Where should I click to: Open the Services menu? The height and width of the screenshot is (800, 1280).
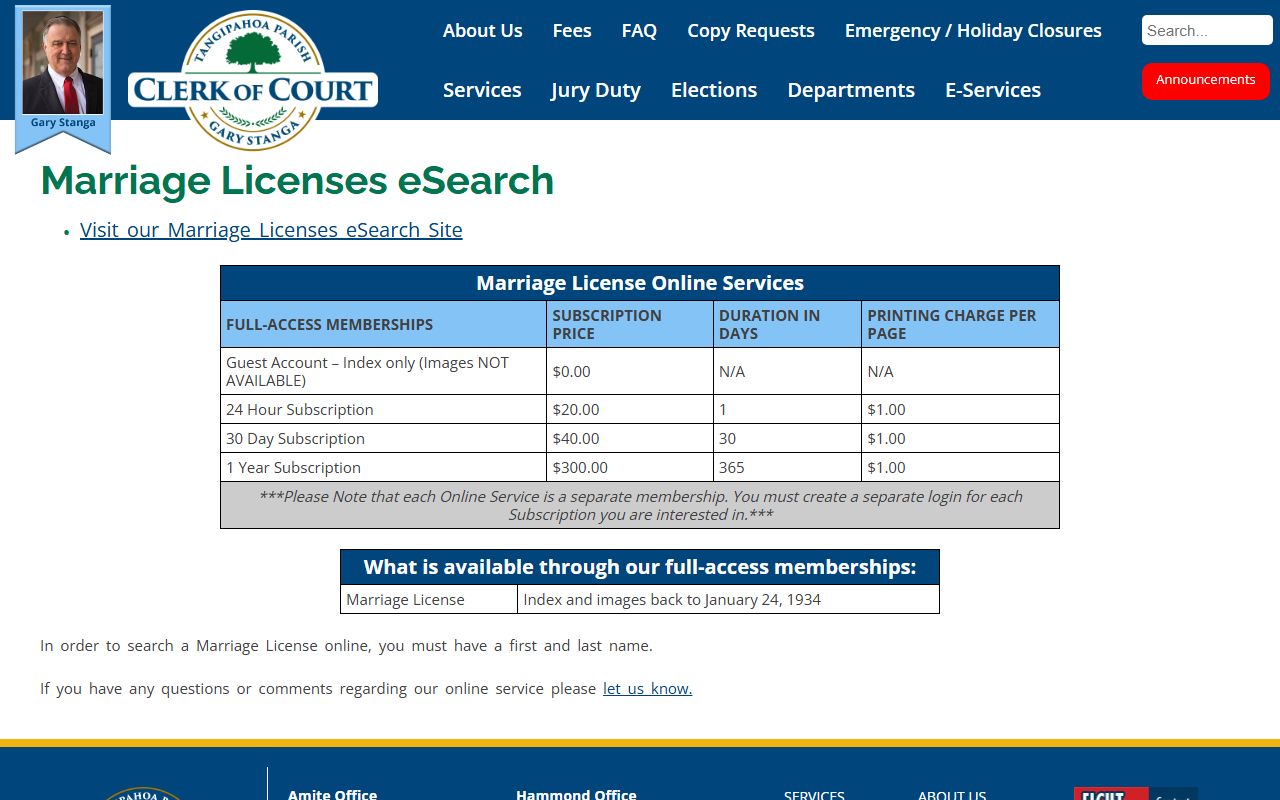(482, 90)
